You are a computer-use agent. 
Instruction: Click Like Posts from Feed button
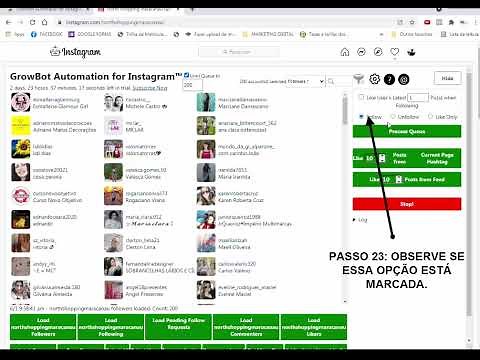(407, 179)
